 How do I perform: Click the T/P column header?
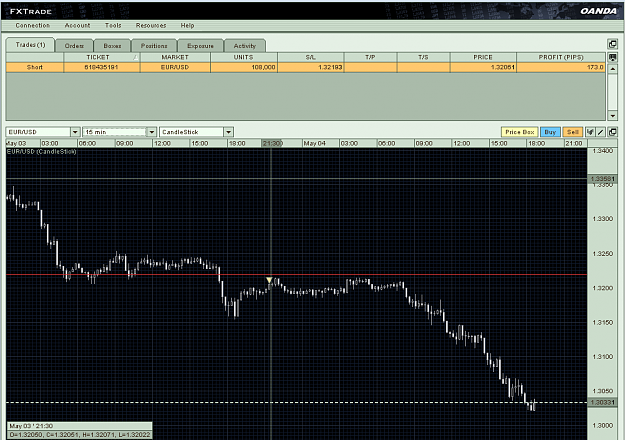point(370,57)
